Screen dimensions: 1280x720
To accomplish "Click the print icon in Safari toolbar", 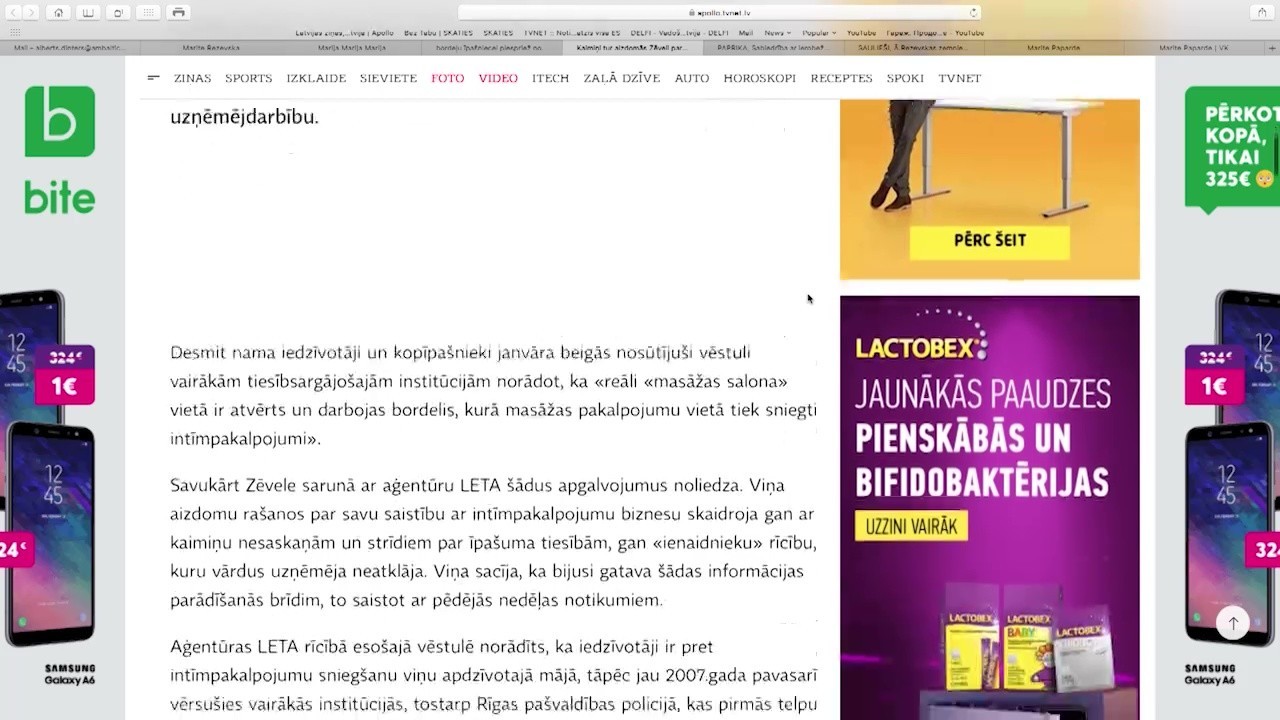I will tap(178, 12).
